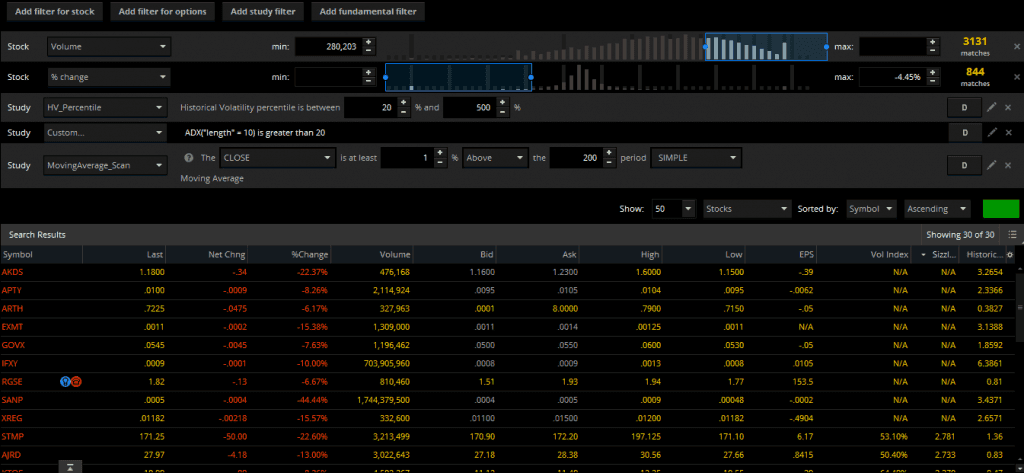Open Sorted by Symbol dropdown
The height and width of the screenshot is (473, 1024).
tap(871, 209)
